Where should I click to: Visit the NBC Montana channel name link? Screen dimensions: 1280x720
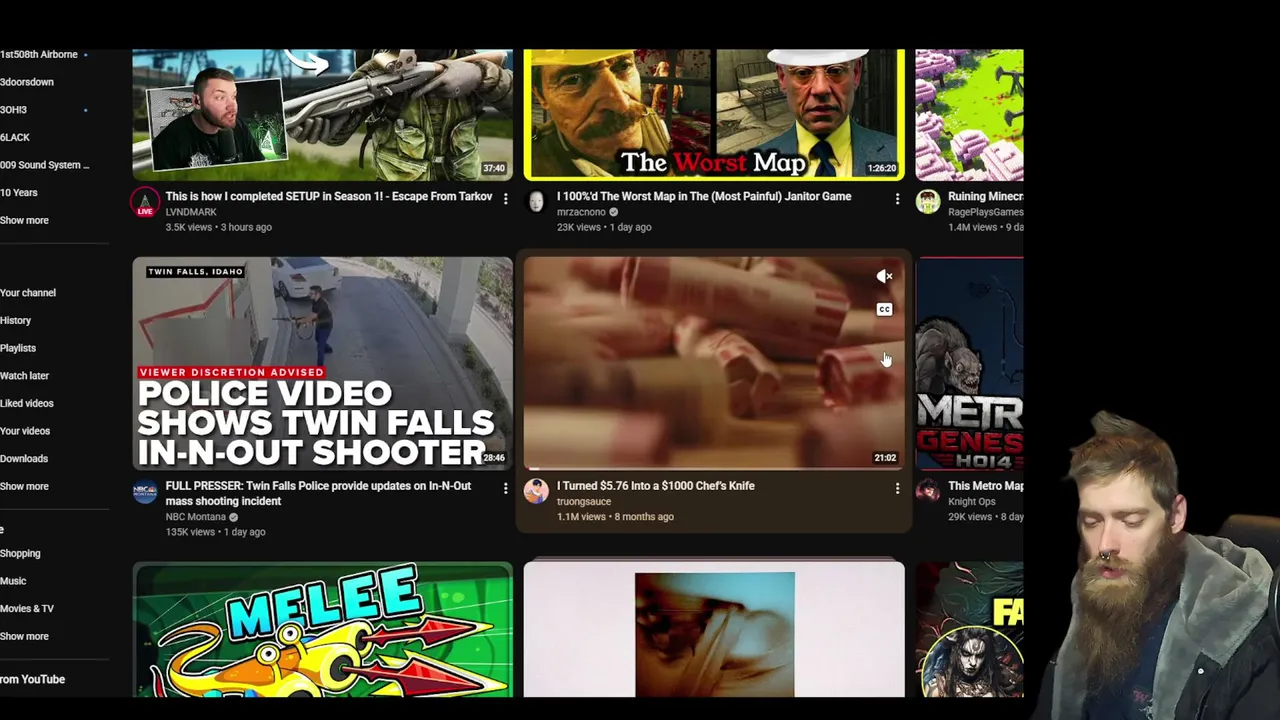coord(196,517)
